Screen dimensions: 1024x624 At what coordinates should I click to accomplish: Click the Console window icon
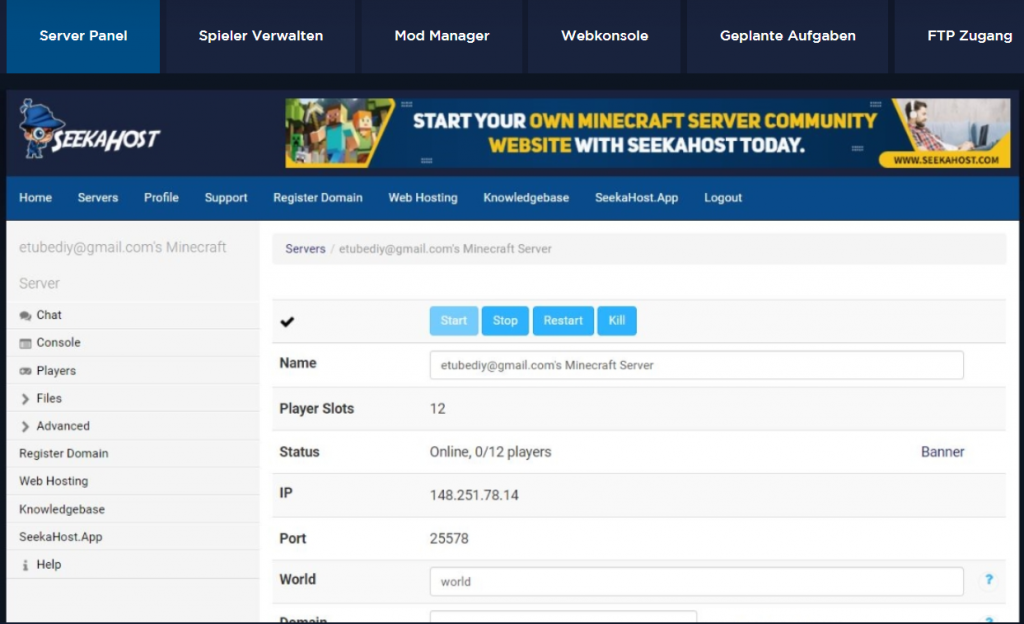coord(25,344)
